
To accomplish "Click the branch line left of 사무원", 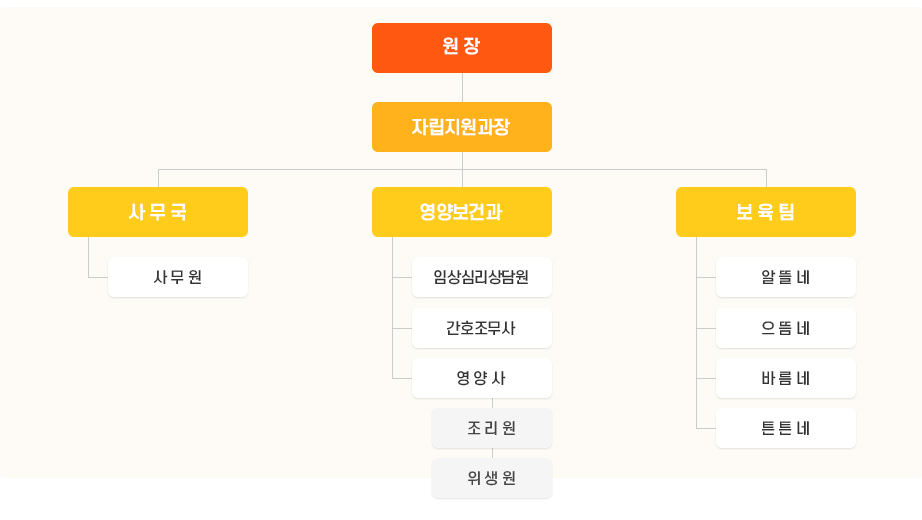I will tap(98, 277).
